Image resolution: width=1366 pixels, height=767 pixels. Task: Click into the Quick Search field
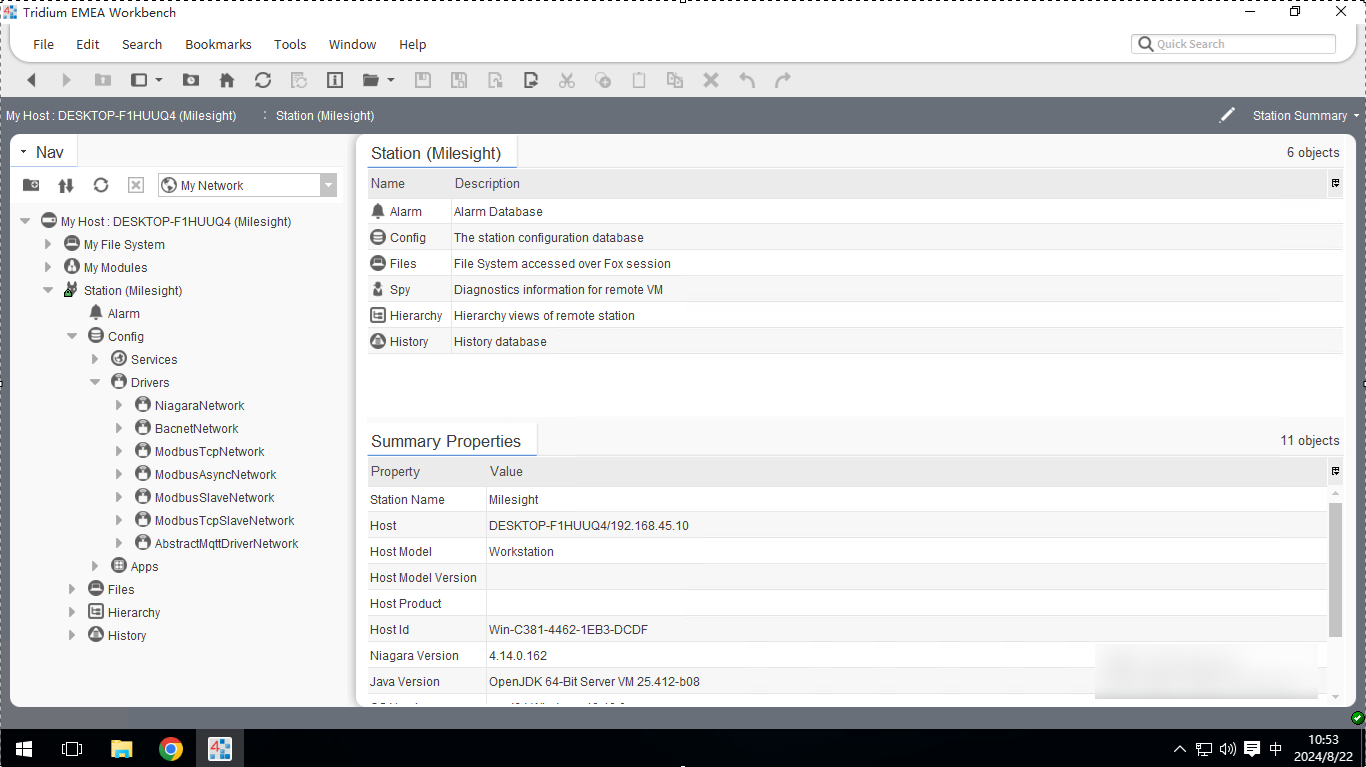1234,44
